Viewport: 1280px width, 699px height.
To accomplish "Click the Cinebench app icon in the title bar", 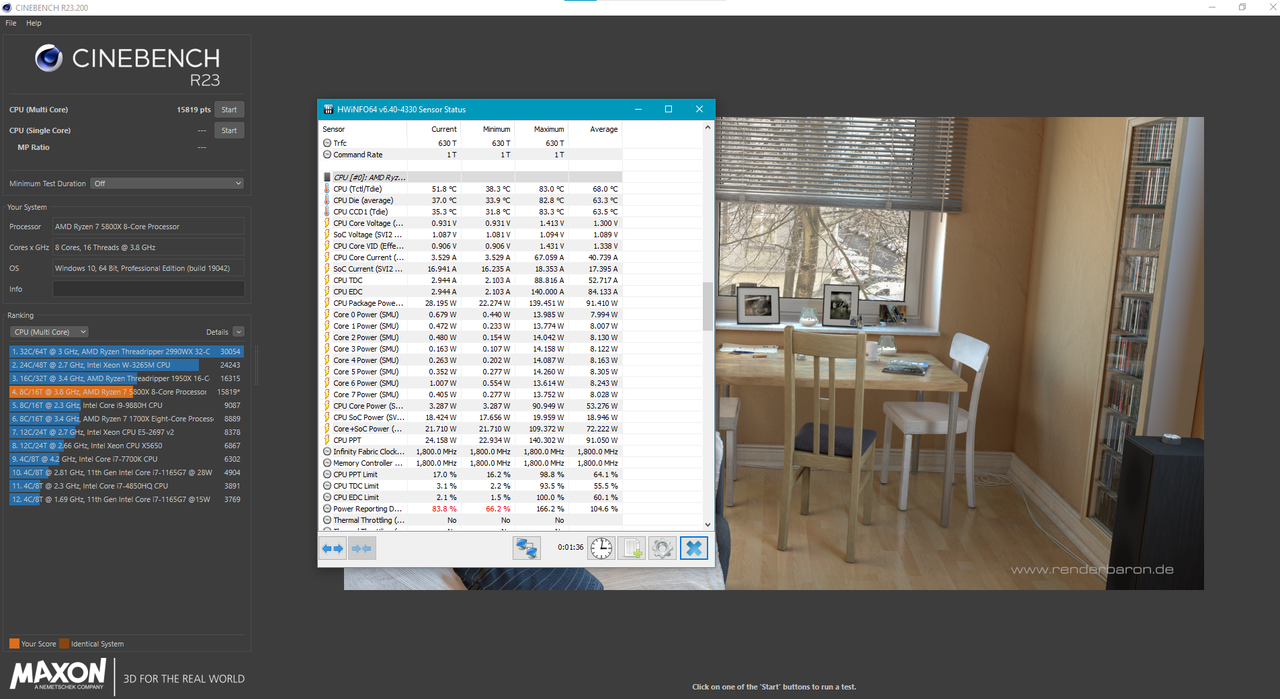I will [8, 7].
